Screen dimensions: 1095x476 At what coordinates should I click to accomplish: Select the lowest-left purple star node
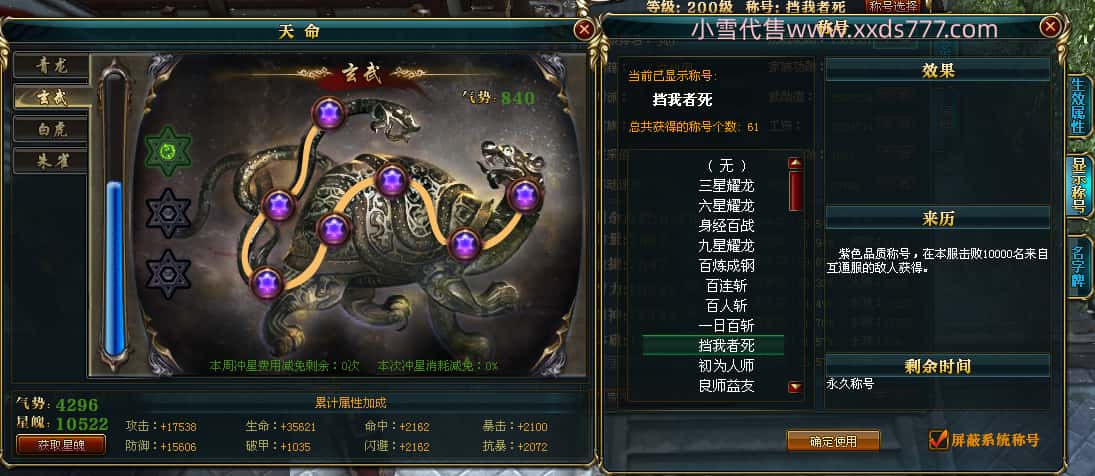pos(267,283)
